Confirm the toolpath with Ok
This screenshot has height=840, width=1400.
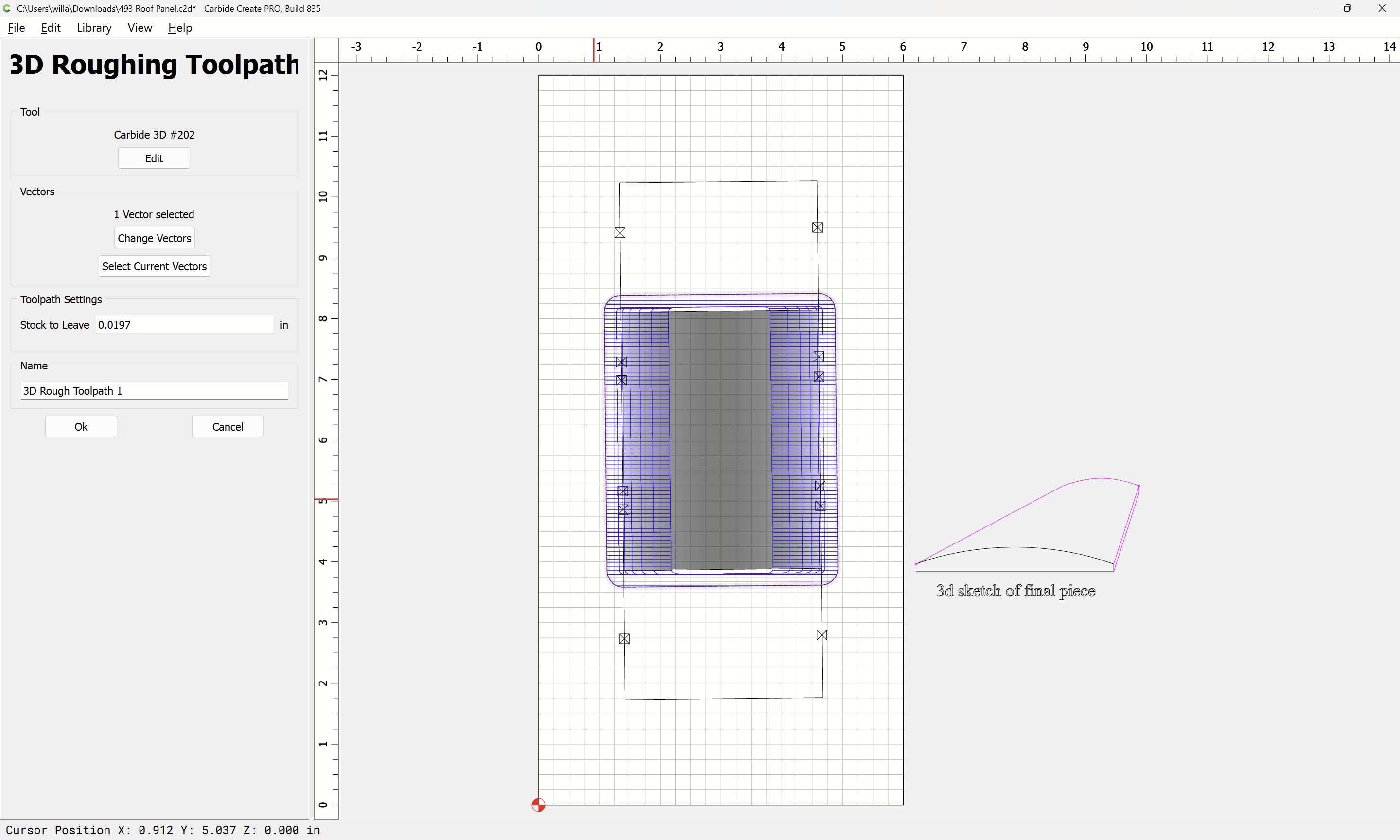[x=81, y=427]
